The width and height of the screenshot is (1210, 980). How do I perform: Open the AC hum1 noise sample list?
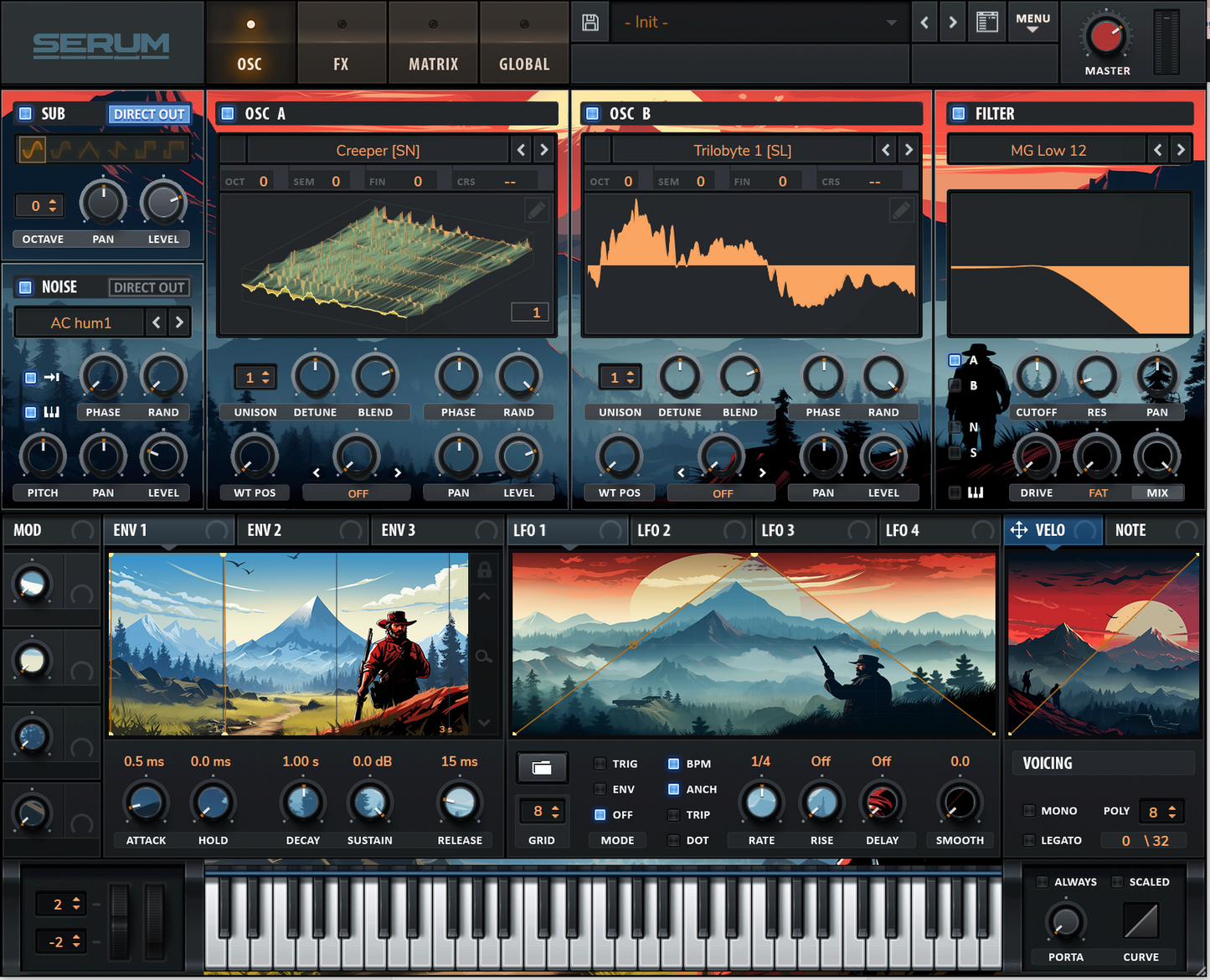pyautogui.click(x=80, y=322)
